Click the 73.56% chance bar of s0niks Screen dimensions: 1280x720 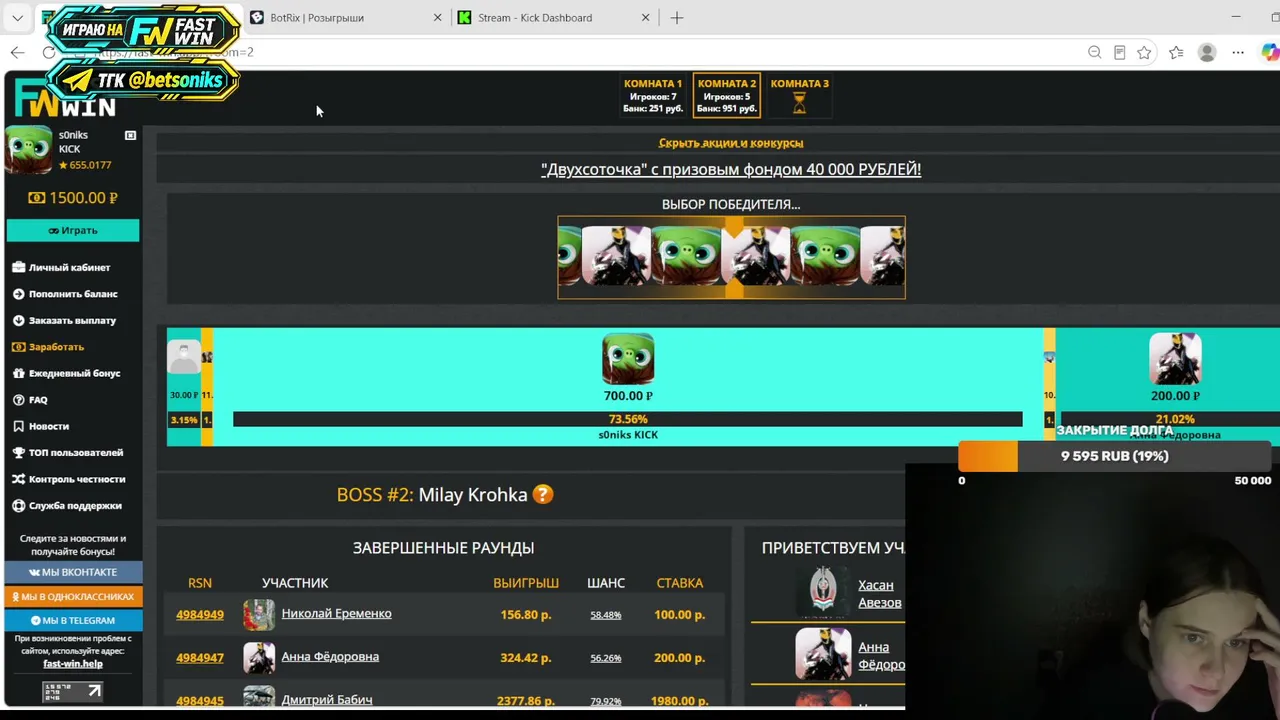[628, 419]
